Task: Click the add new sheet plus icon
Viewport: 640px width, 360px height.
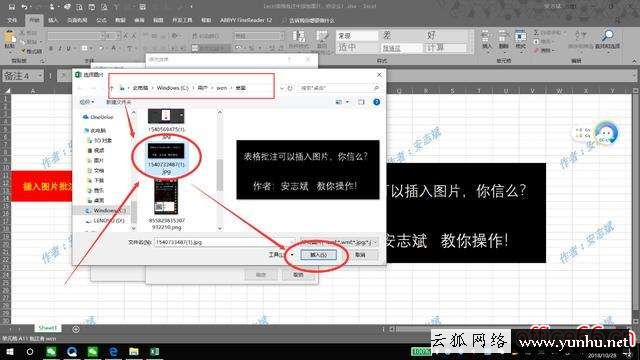Action: [76, 329]
